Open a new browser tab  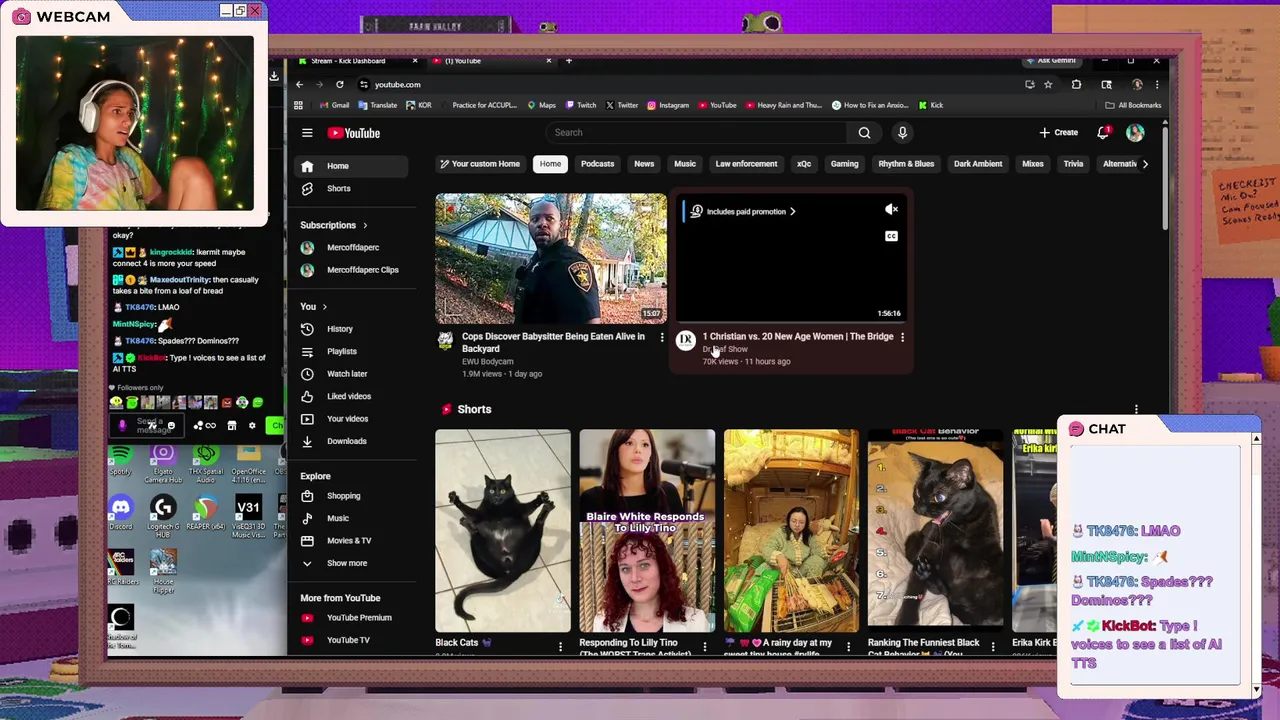coord(569,61)
